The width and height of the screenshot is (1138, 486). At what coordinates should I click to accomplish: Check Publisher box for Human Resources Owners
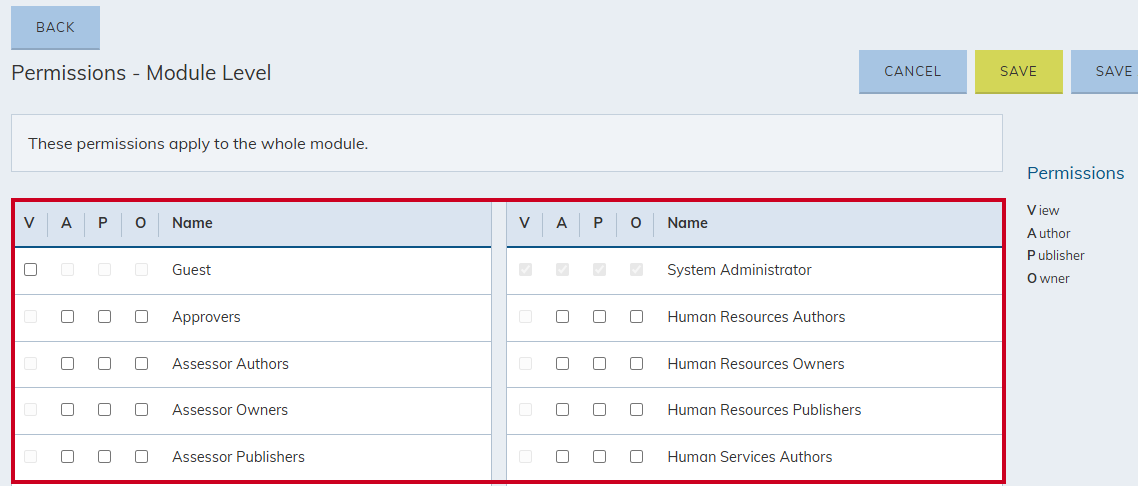(599, 363)
